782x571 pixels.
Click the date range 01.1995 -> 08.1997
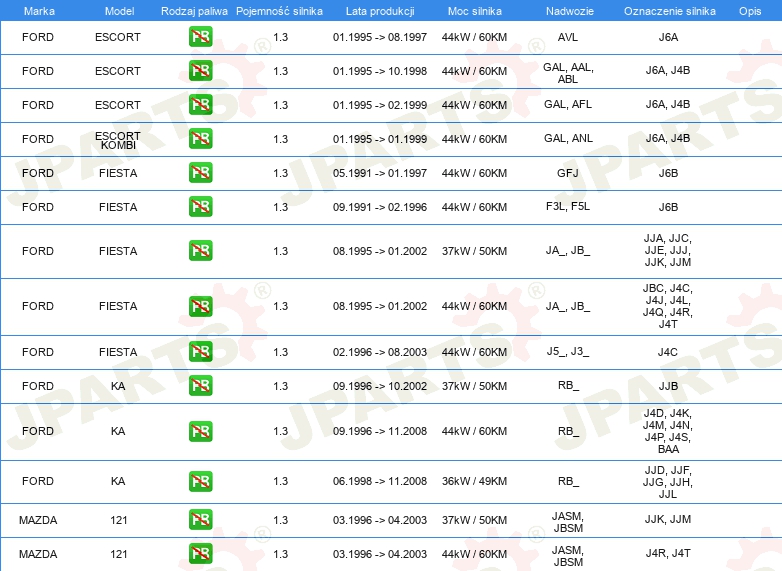[x=380, y=37]
